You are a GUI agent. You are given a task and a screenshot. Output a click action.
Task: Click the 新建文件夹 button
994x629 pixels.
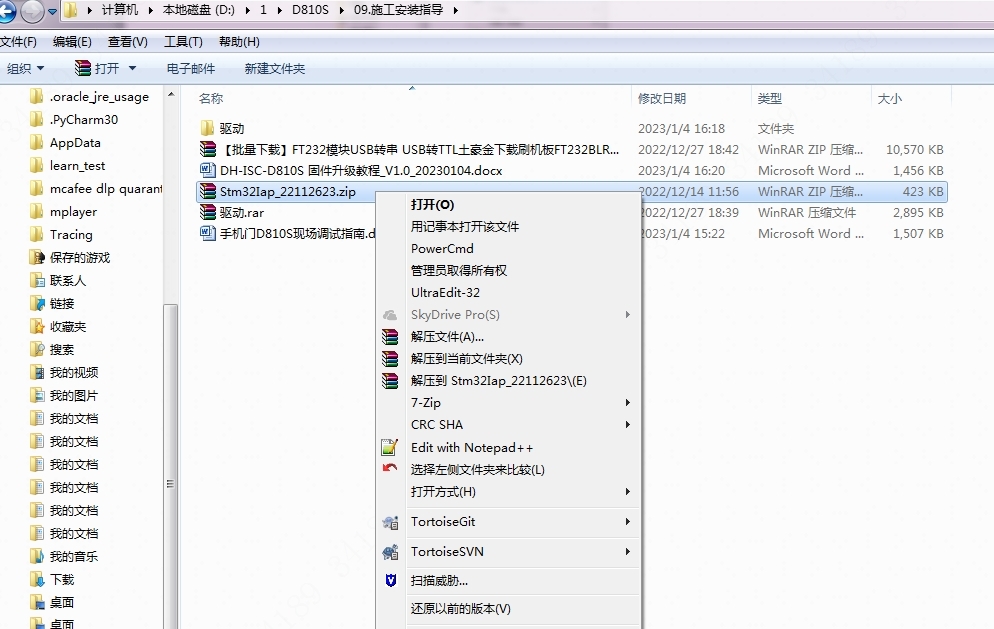275,69
